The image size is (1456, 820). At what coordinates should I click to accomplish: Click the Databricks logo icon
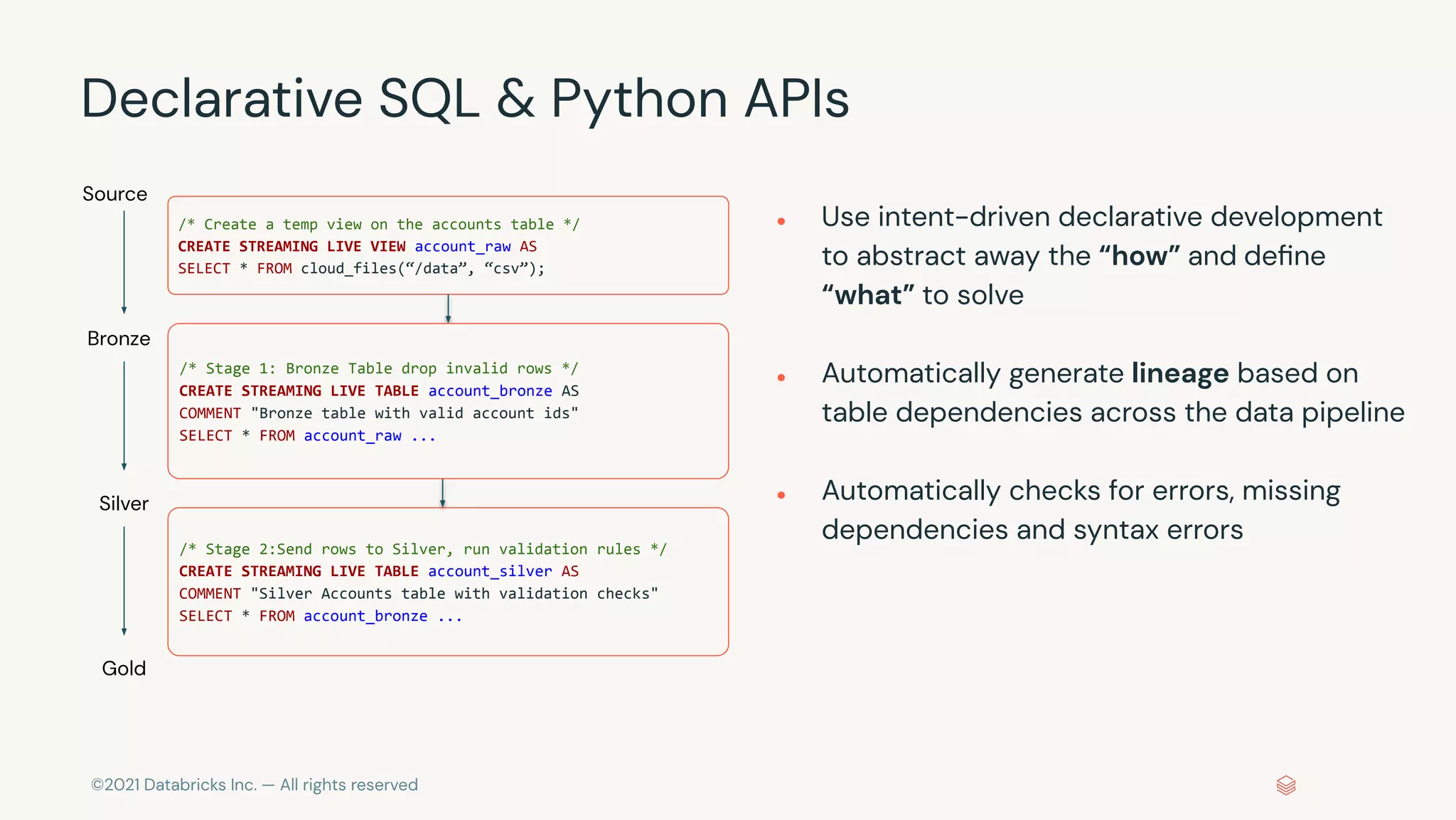click(1285, 785)
